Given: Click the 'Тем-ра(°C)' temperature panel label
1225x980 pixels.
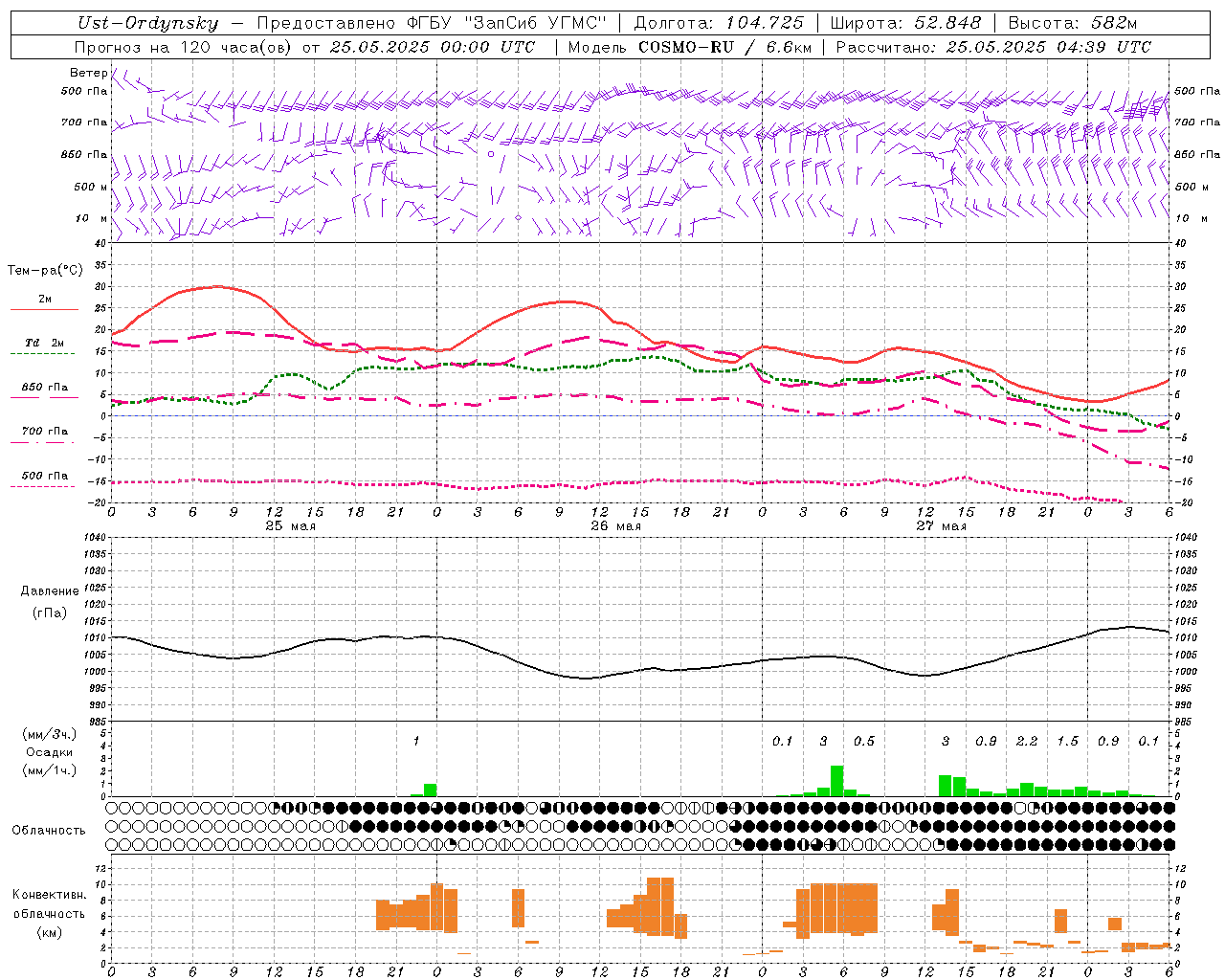Looking at the screenshot, I should pos(45,271).
